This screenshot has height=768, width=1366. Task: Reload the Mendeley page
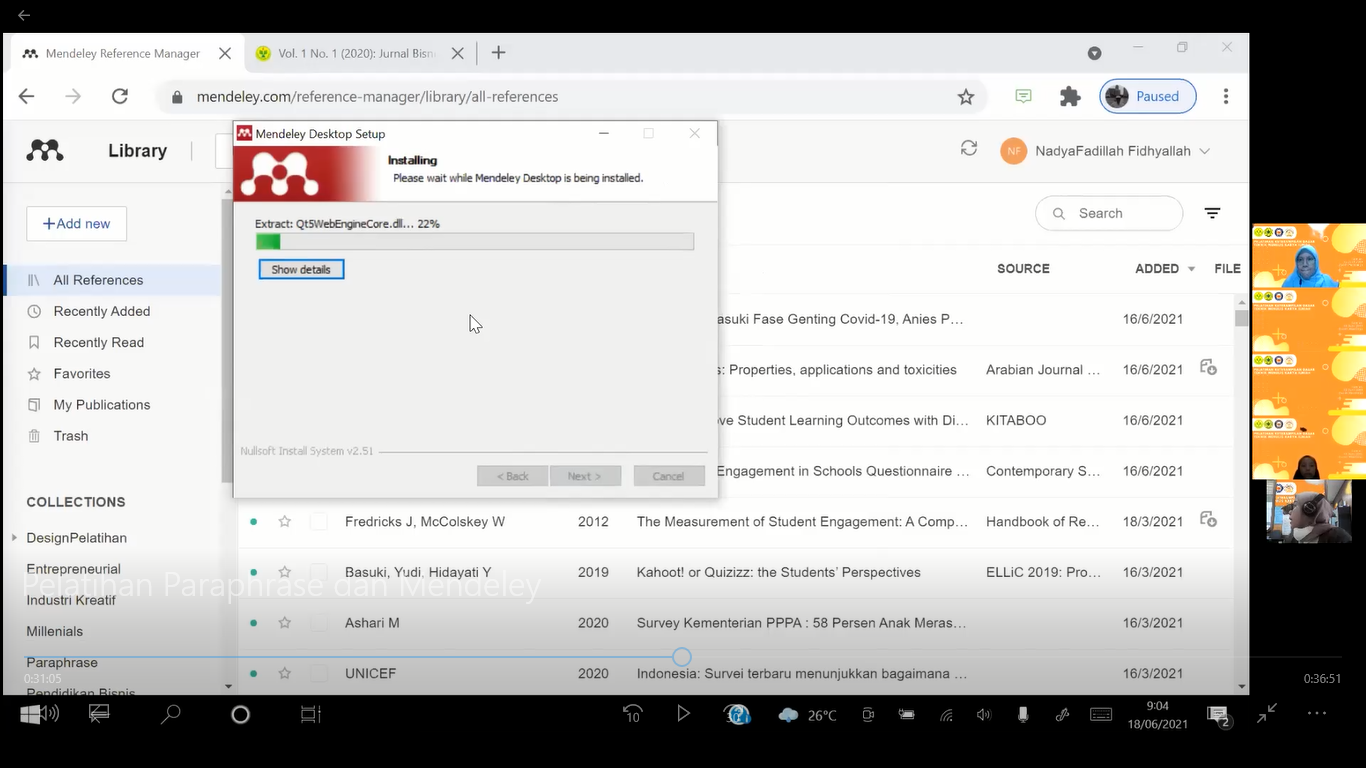[x=120, y=96]
